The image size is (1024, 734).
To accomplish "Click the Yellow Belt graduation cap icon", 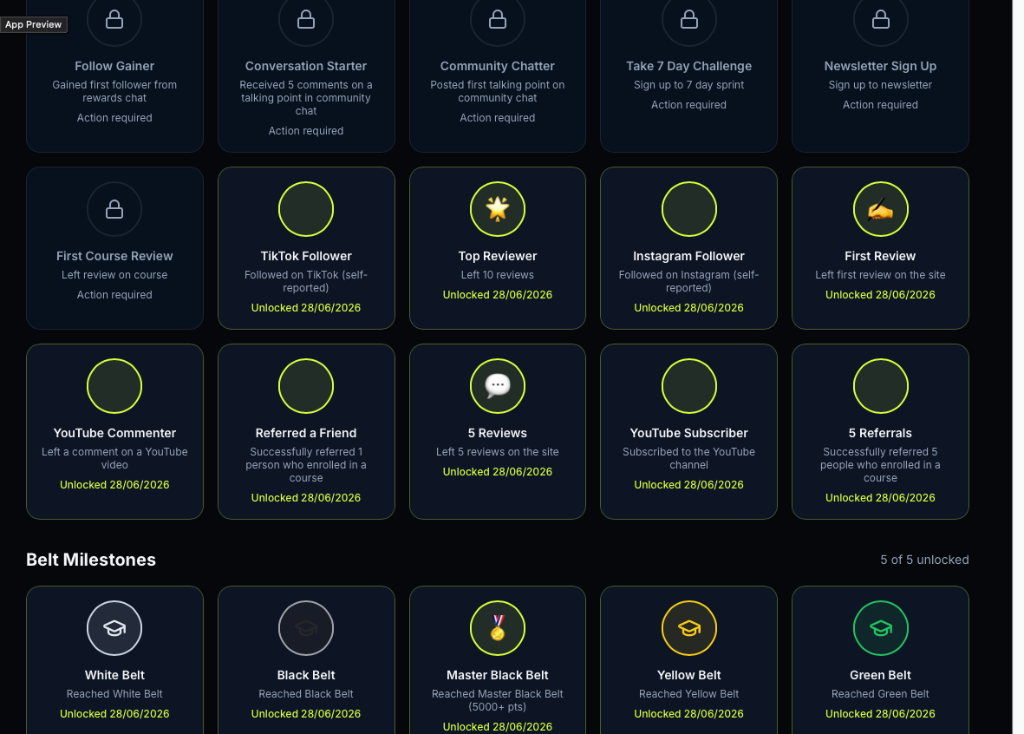I will pos(689,628).
